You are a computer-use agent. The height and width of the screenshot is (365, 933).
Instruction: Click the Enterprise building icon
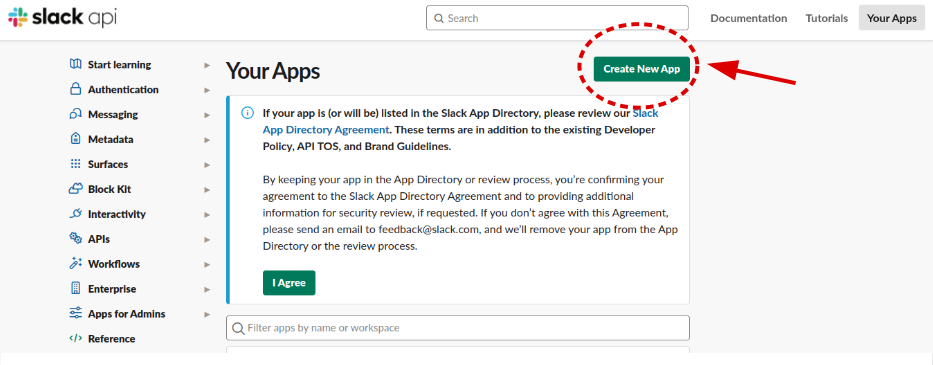pyautogui.click(x=75, y=288)
